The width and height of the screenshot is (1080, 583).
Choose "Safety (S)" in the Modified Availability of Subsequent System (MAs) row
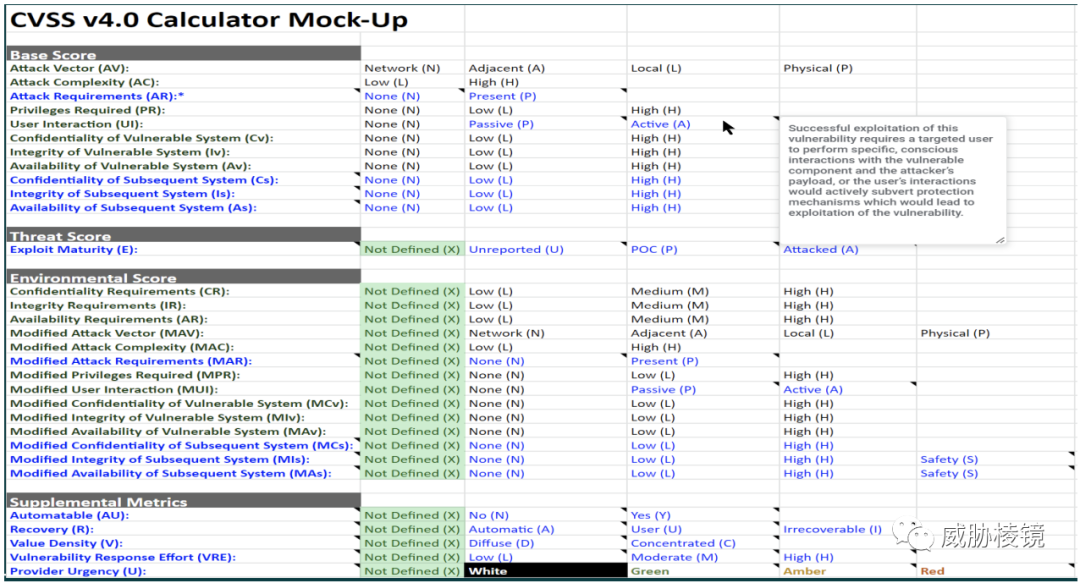pyautogui.click(x=949, y=473)
